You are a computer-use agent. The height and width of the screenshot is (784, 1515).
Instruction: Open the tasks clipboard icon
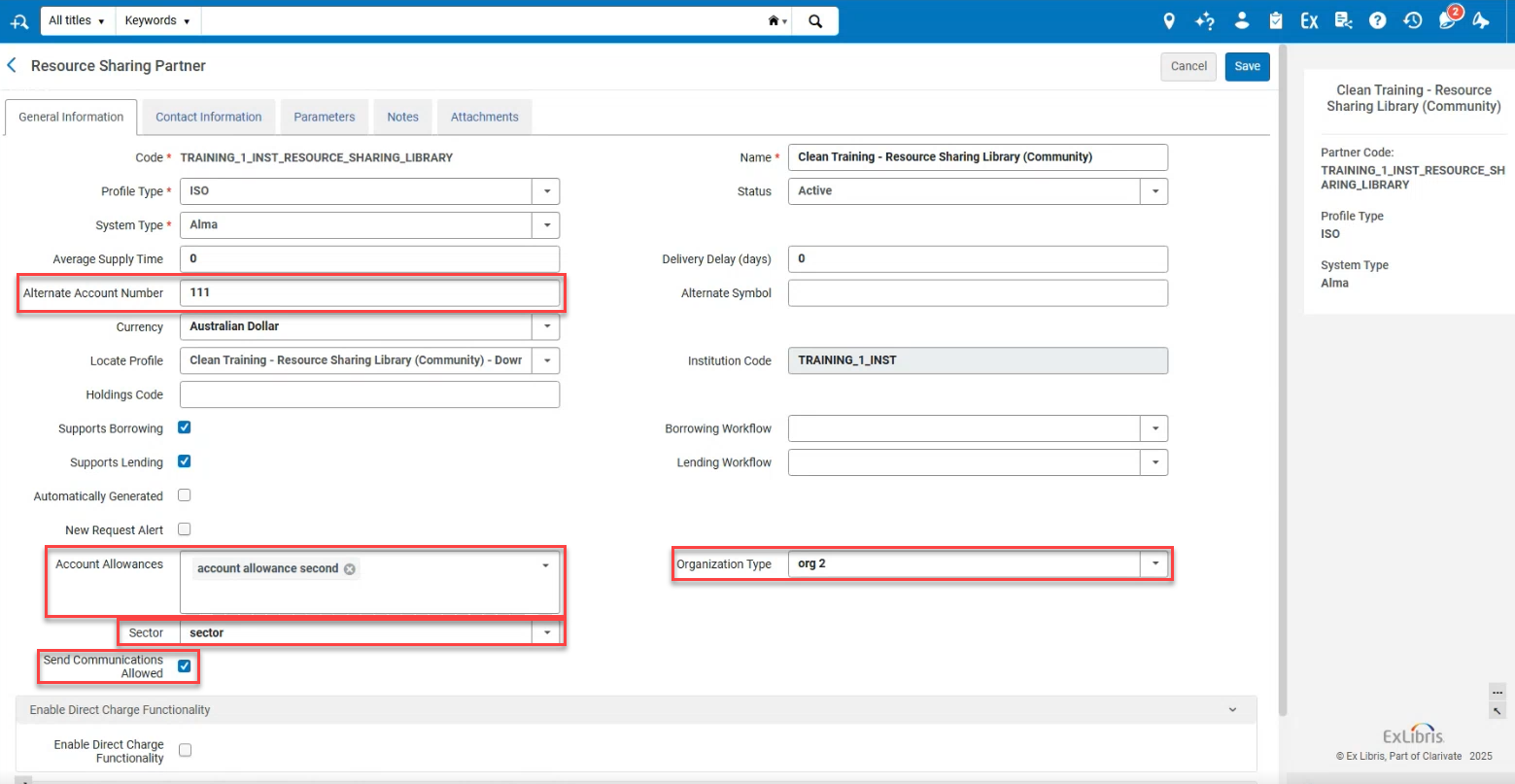click(x=1276, y=20)
